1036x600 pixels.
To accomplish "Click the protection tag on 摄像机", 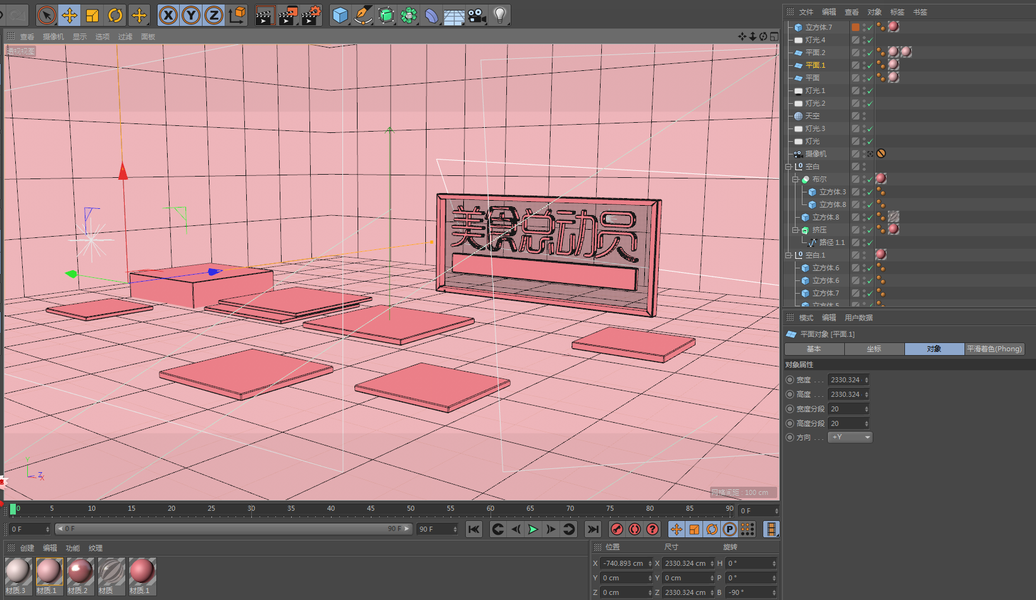I will pos(881,153).
